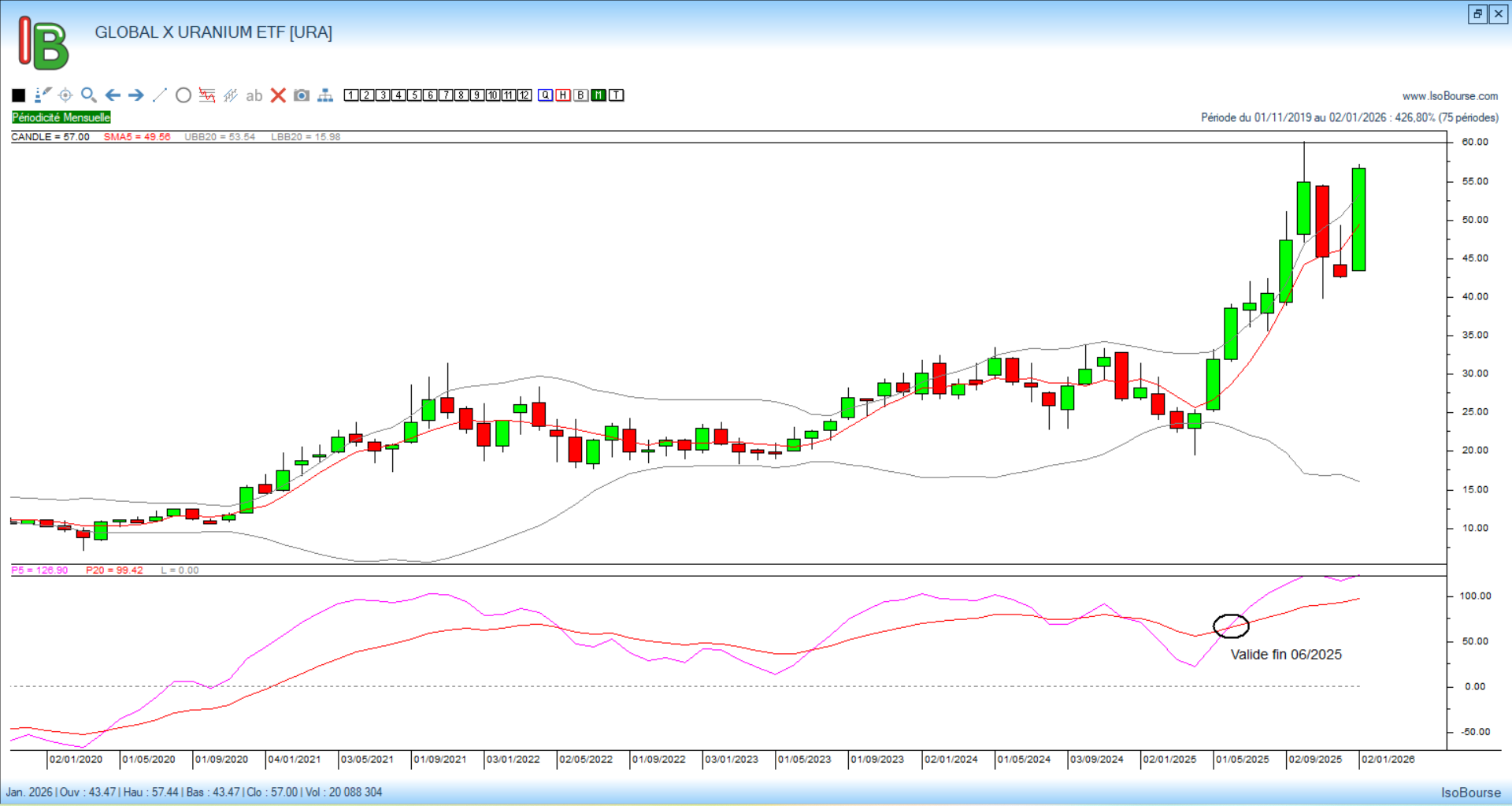Screen dimensions: 1512x806
Task: Click the crosshair target tool
Action: 65,95
